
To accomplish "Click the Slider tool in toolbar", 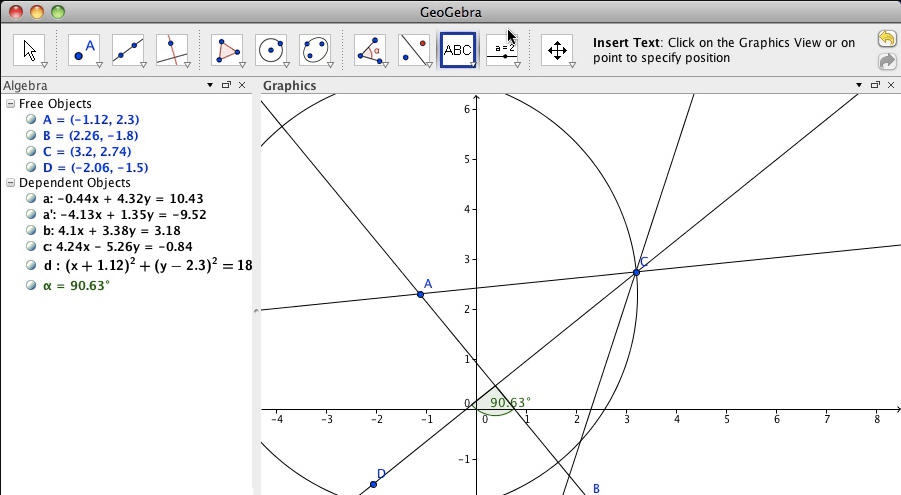I will click(x=502, y=49).
